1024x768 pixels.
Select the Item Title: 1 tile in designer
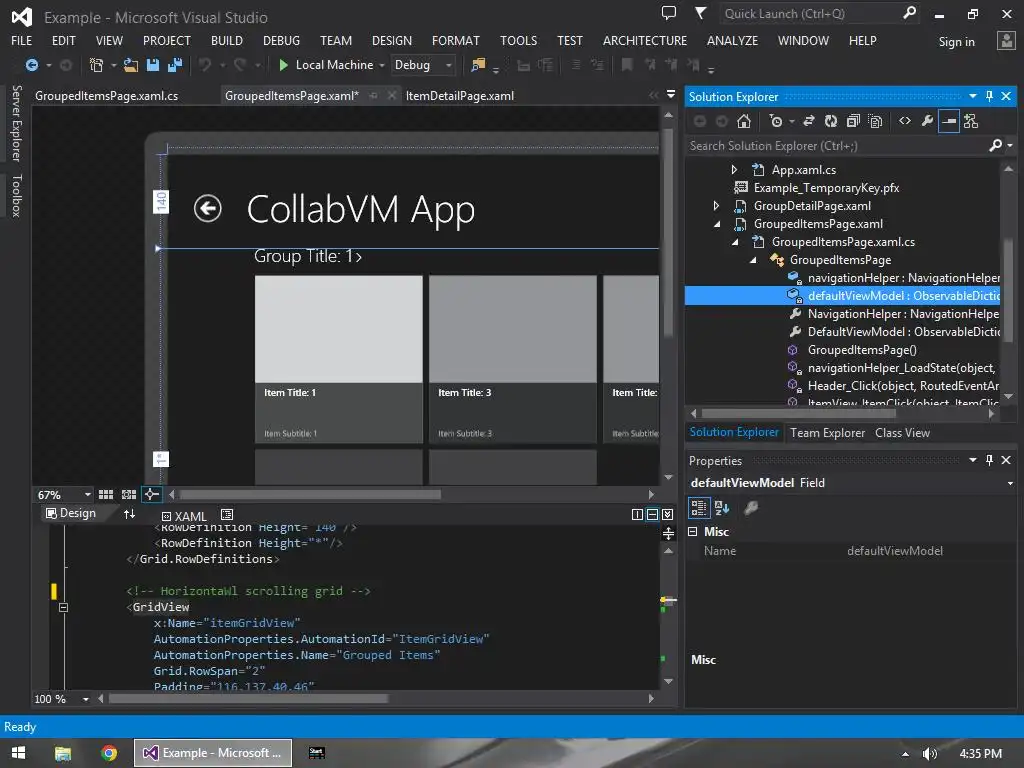(x=338, y=359)
